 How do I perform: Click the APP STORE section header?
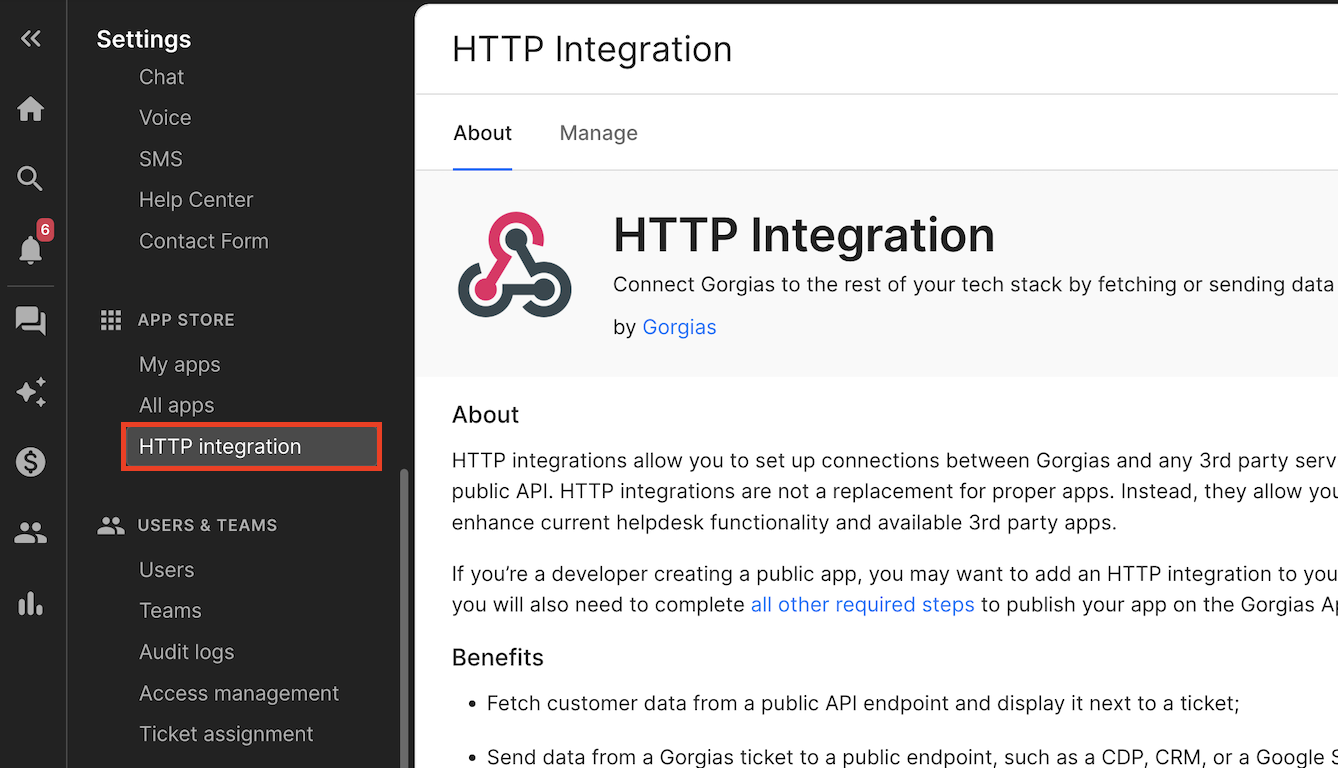tap(186, 320)
